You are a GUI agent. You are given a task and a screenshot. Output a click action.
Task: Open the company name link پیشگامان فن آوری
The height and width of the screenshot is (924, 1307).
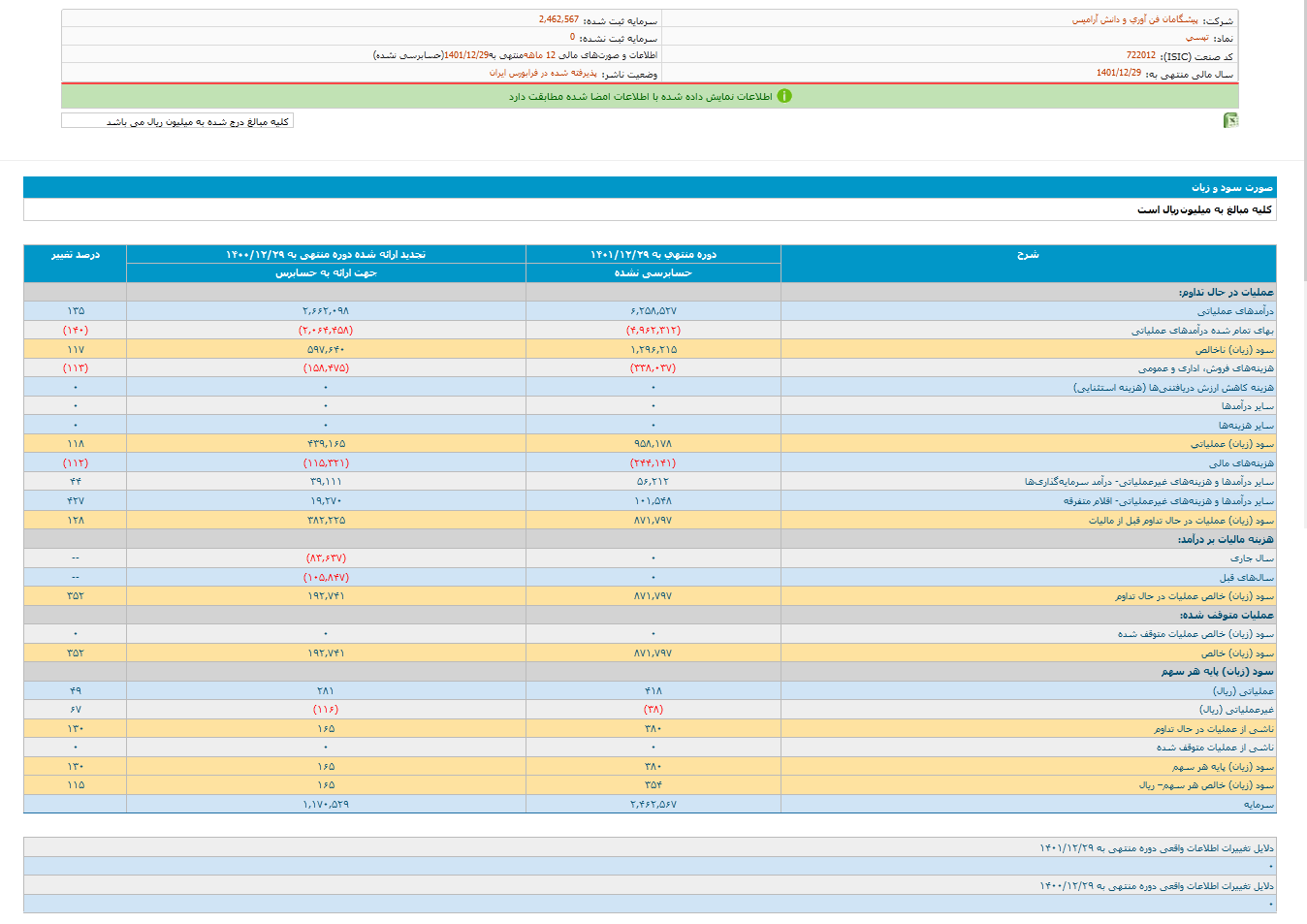(1134, 19)
